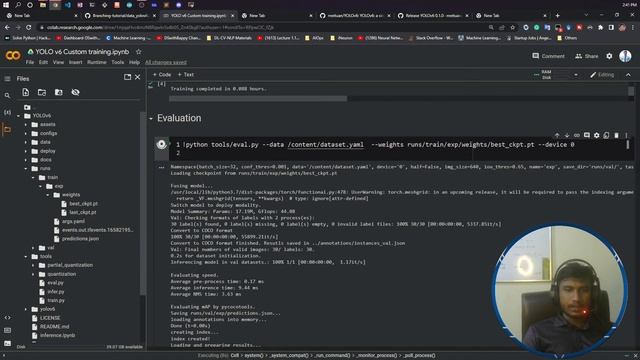
Task: Collapse the header with chevron
Action: [628, 75]
